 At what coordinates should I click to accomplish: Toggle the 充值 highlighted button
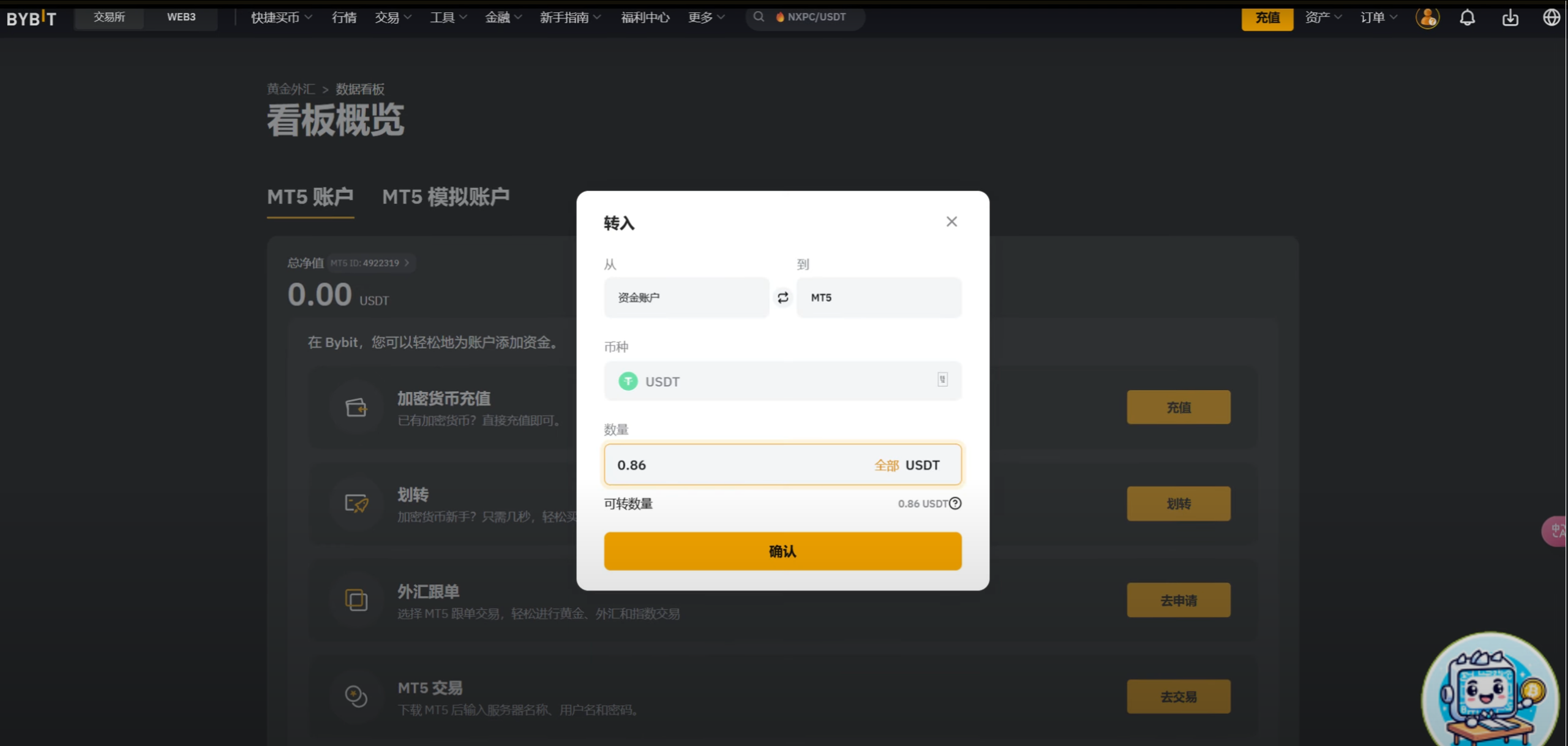point(1267,18)
